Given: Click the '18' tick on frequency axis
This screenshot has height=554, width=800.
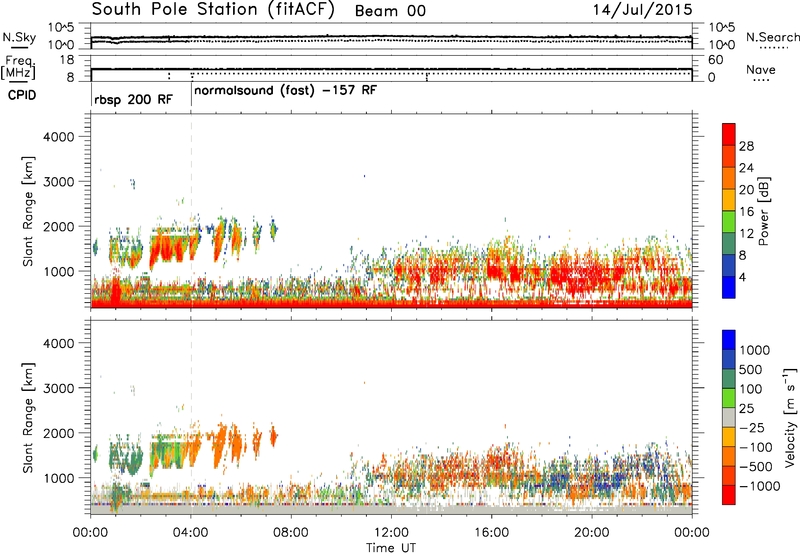Looking at the screenshot, I should pos(67,60).
